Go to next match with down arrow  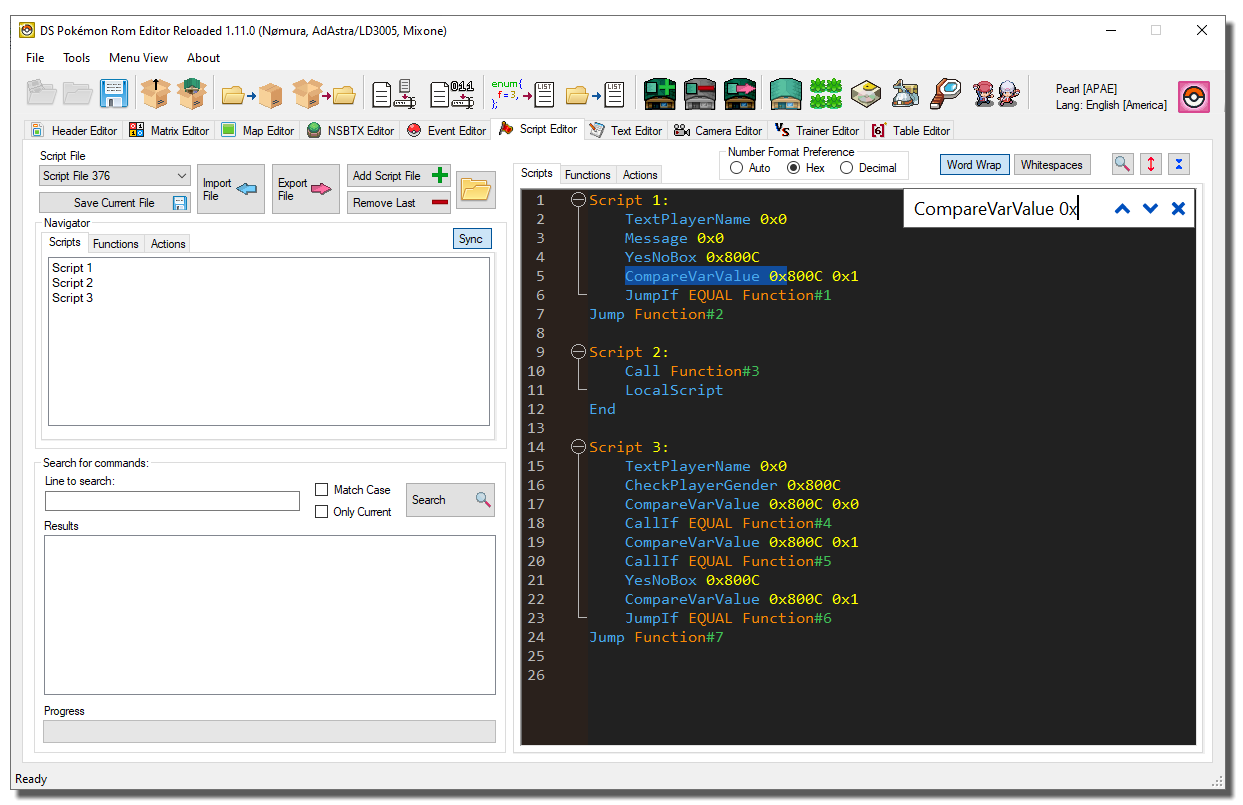(x=1150, y=209)
